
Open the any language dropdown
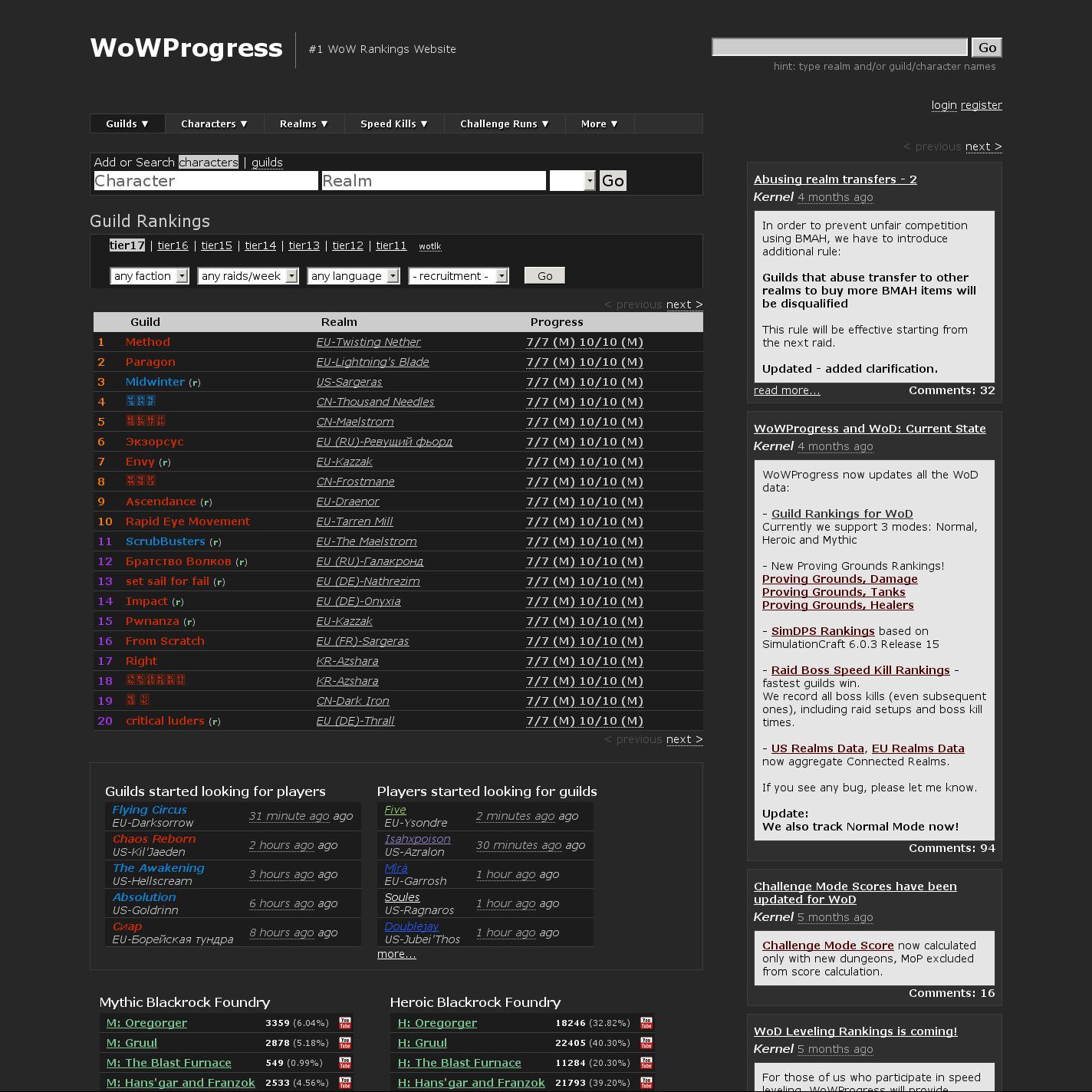click(x=353, y=276)
